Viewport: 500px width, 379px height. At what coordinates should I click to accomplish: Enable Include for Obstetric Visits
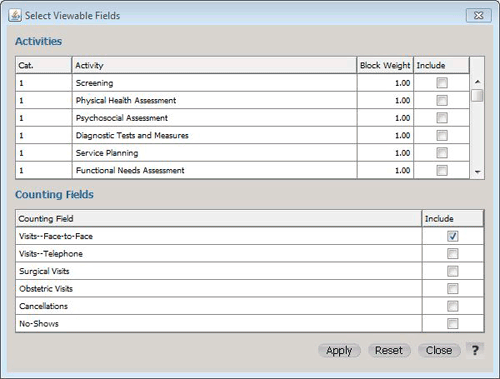pos(453,289)
